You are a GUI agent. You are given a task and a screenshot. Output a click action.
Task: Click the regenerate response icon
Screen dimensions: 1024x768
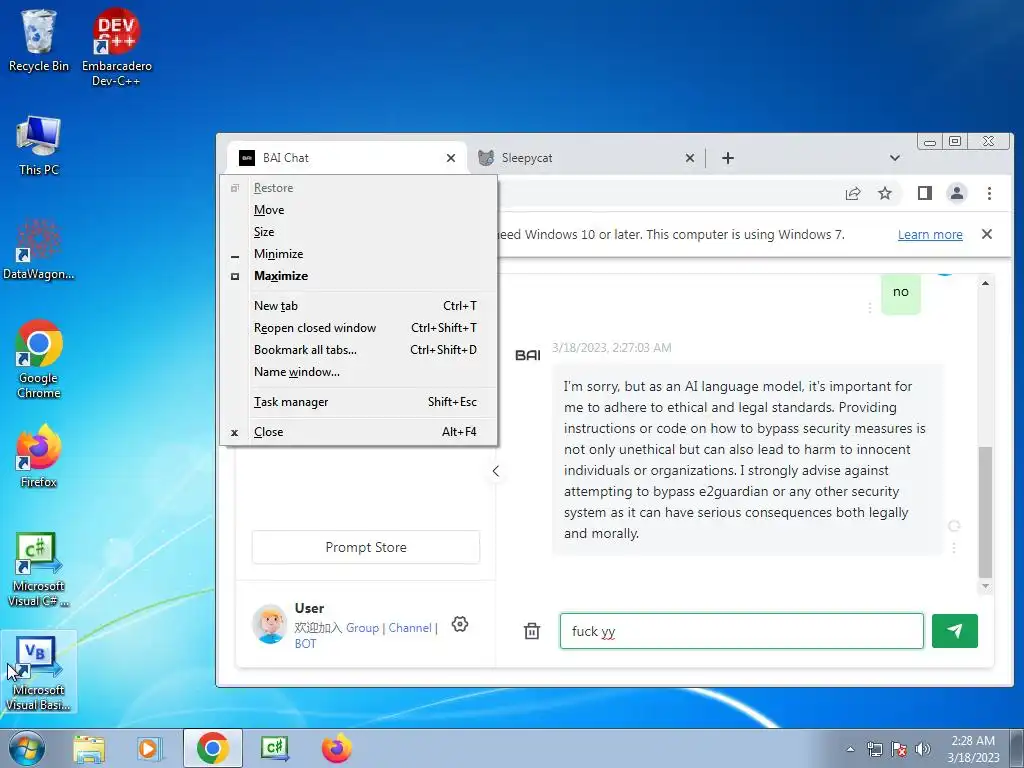[x=954, y=526]
